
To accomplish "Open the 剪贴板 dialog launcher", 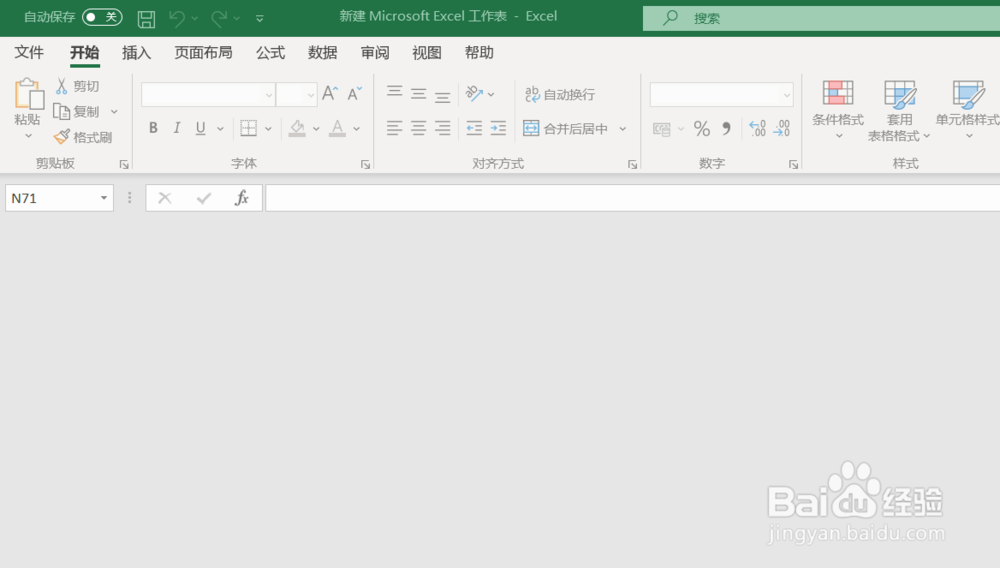I will 124,164.
